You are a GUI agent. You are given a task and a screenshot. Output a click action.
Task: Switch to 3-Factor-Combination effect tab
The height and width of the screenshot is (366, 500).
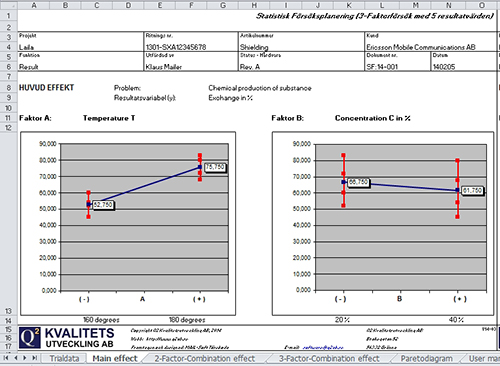pos(329,359)
